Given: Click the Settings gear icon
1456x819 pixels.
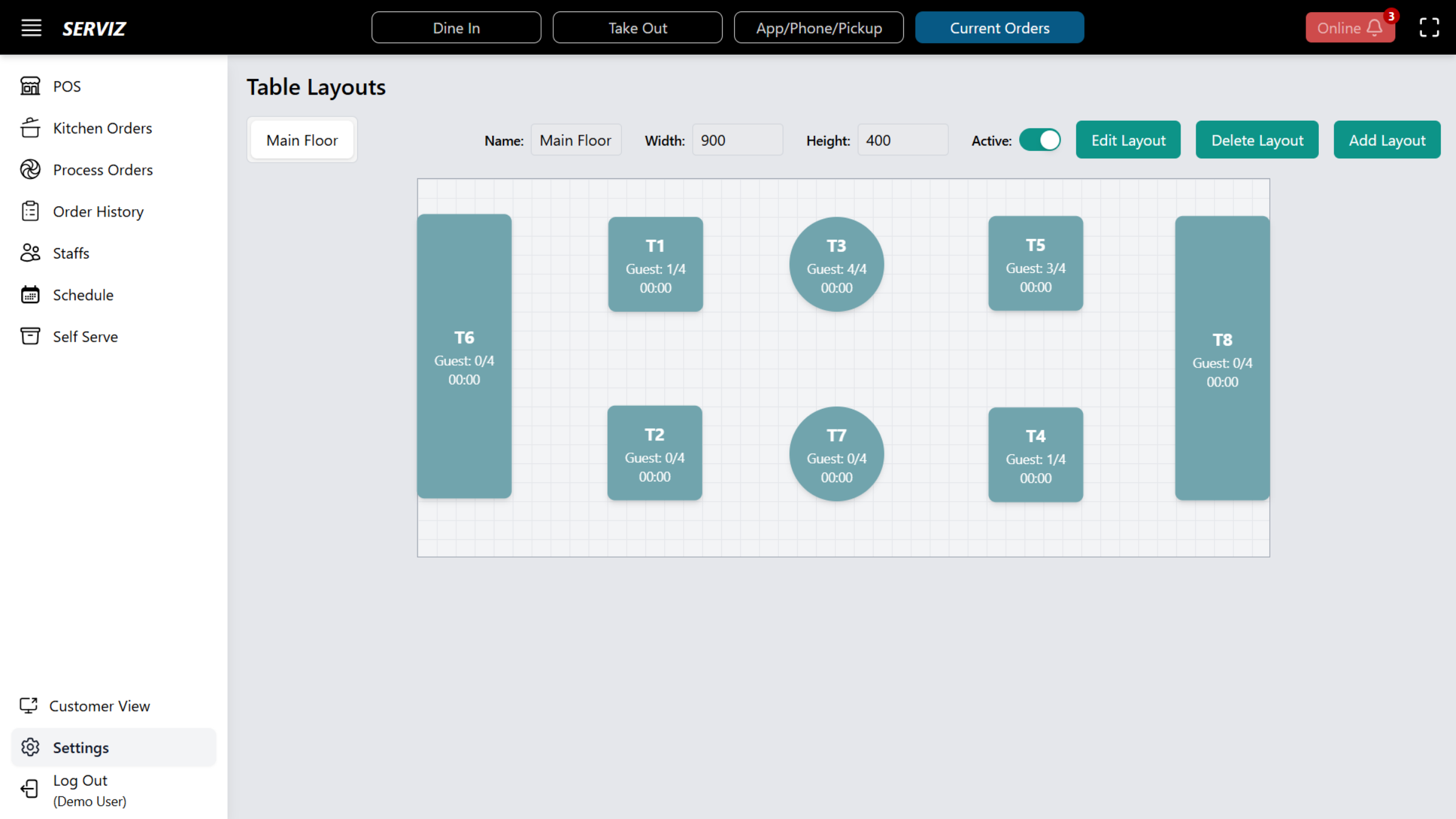Looking at the screenshot, I should 30,747.
